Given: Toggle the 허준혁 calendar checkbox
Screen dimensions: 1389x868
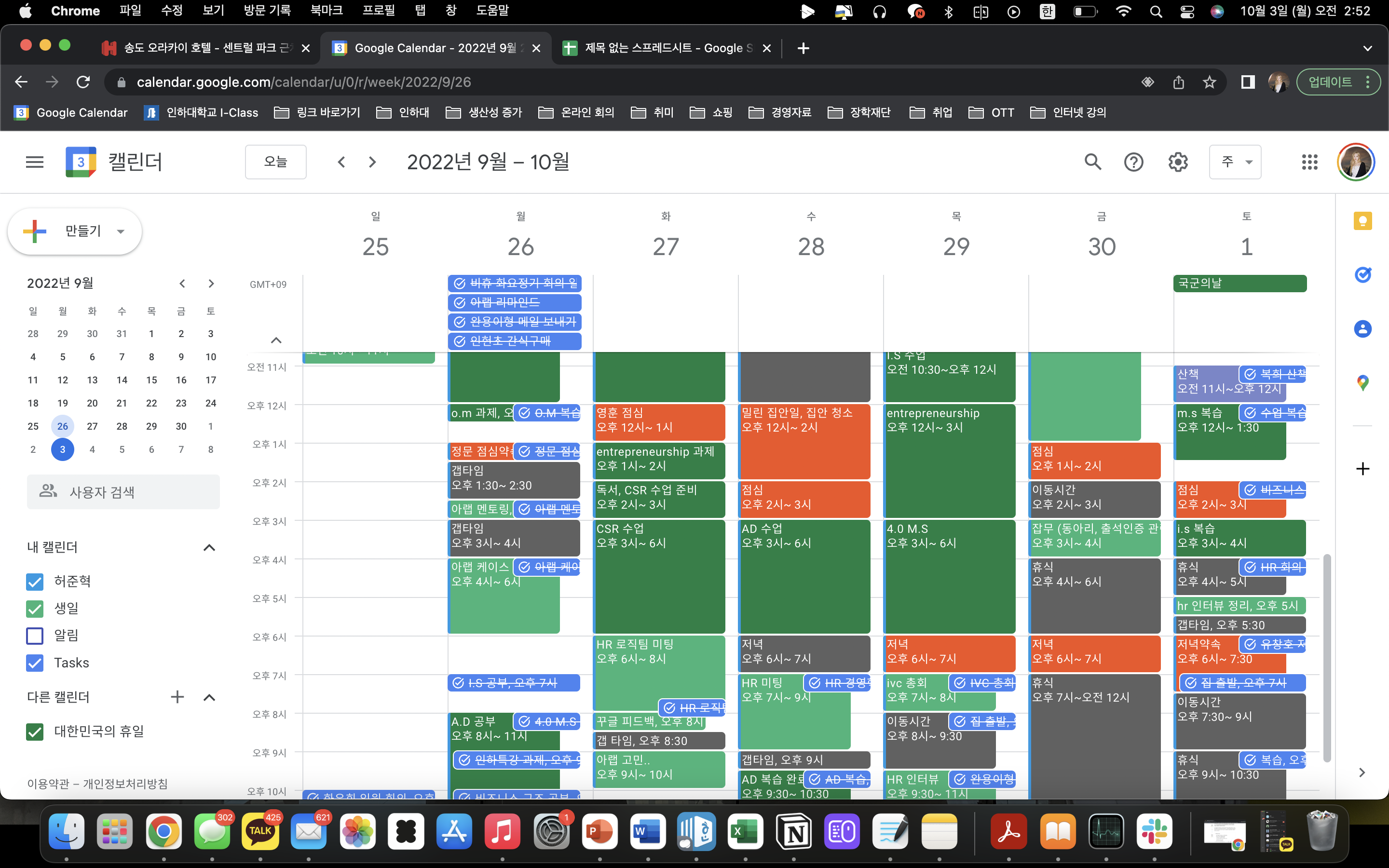Looking at the screenshot, I should [35, 582].
